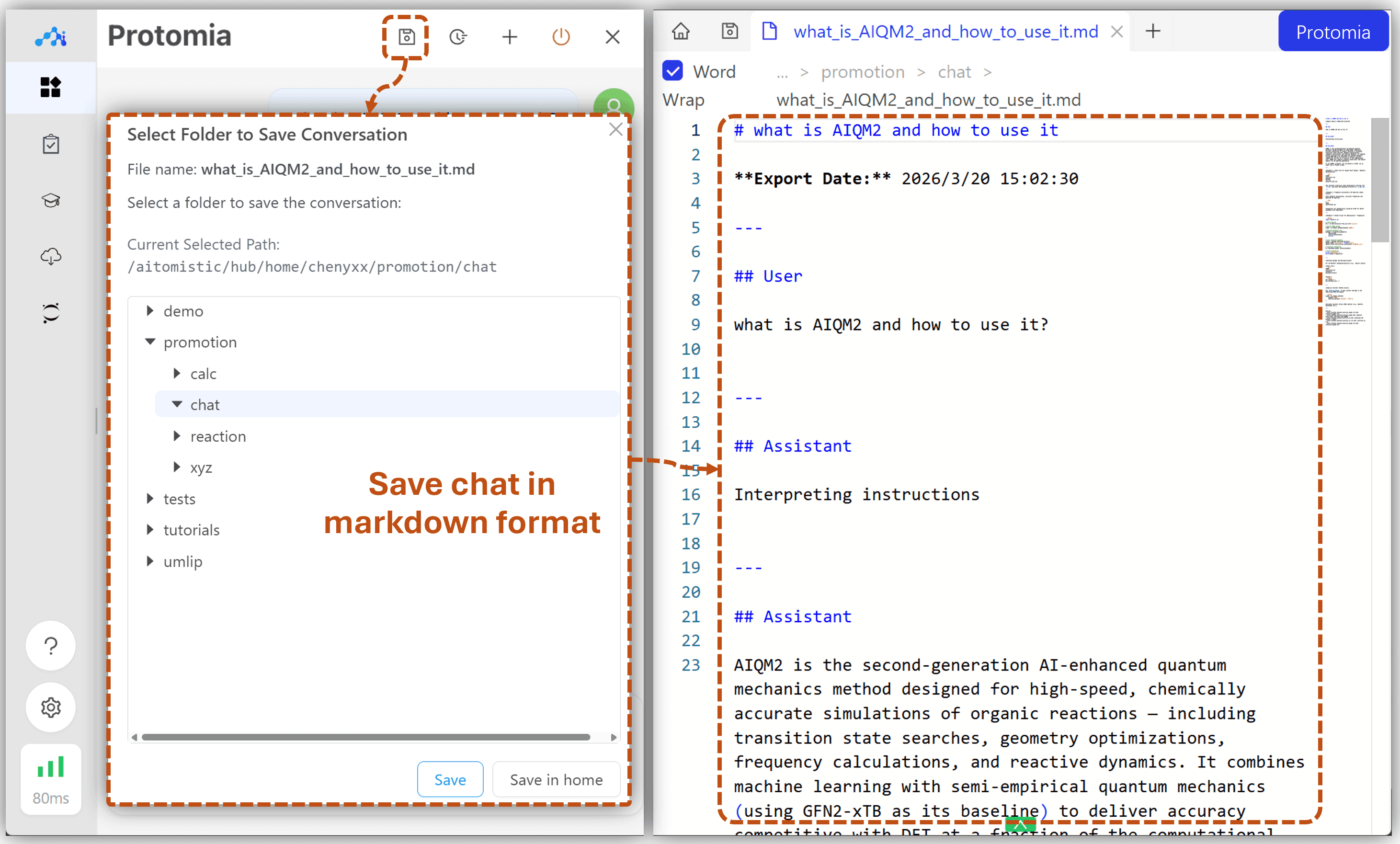Open the graduation cap tutorials icon
The image size is (1400, 844).
[x=51, y=200]
